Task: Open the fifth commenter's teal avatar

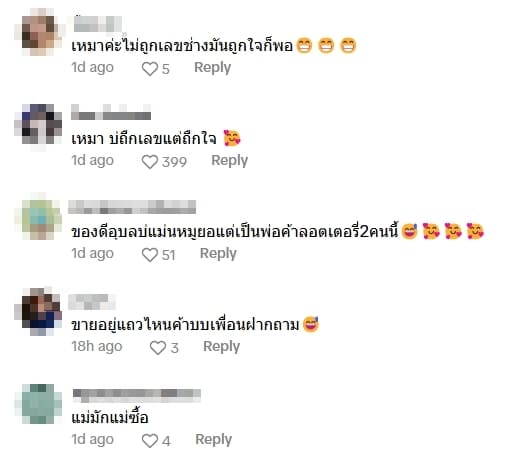Action: [38, 404]
